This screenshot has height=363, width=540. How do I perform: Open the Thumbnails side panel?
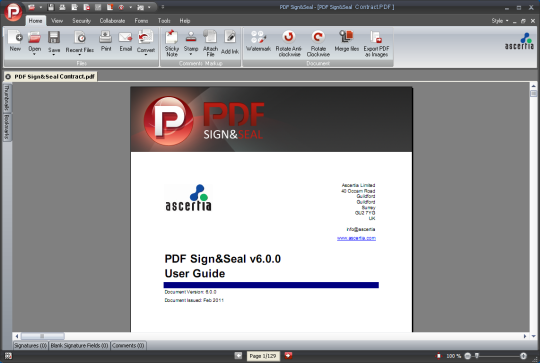(7, 98)
